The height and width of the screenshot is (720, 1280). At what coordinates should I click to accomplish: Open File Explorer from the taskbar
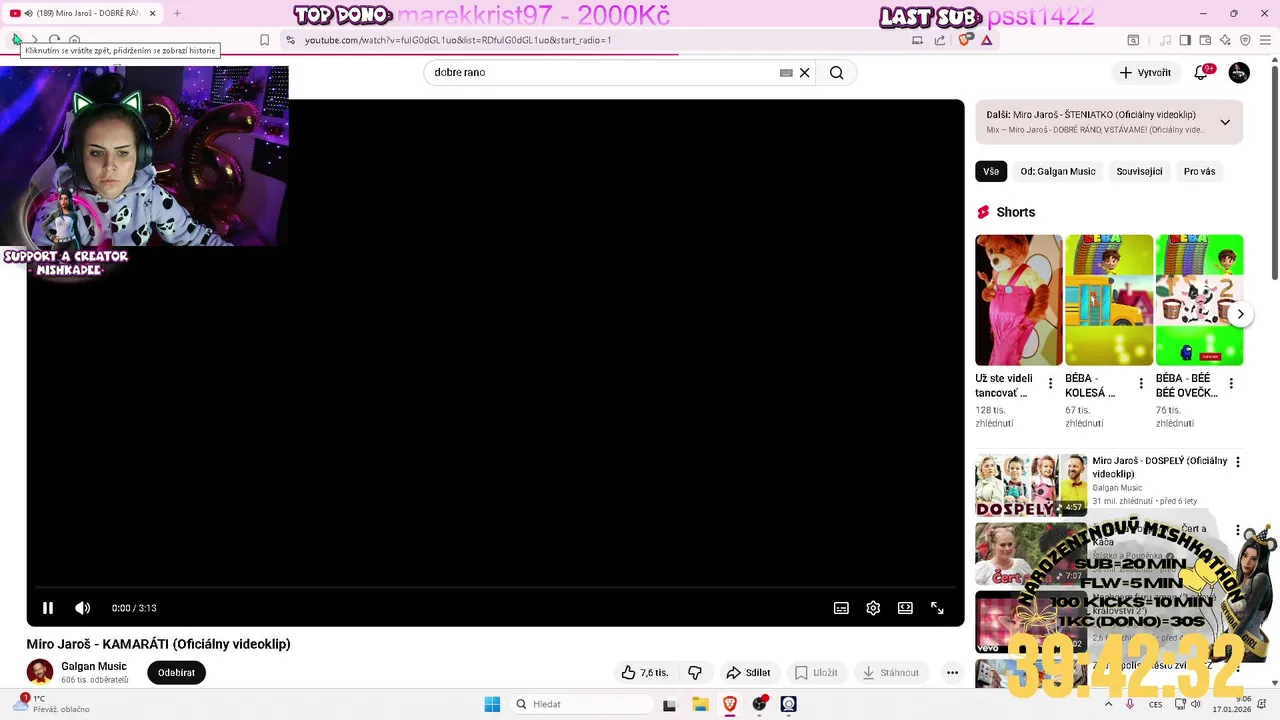(x=700, y=704)
